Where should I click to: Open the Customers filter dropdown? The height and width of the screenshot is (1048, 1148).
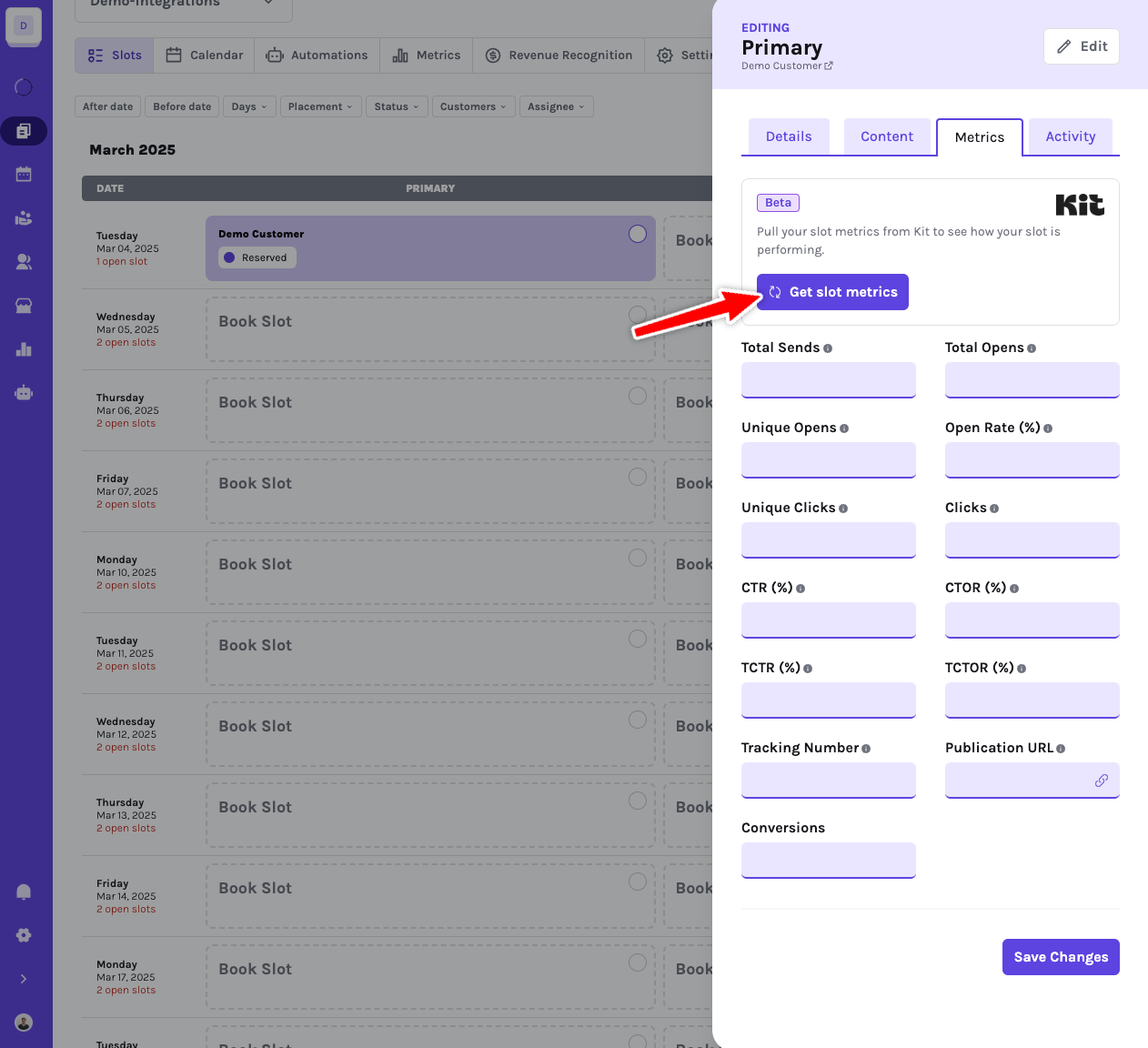[473, 106]
